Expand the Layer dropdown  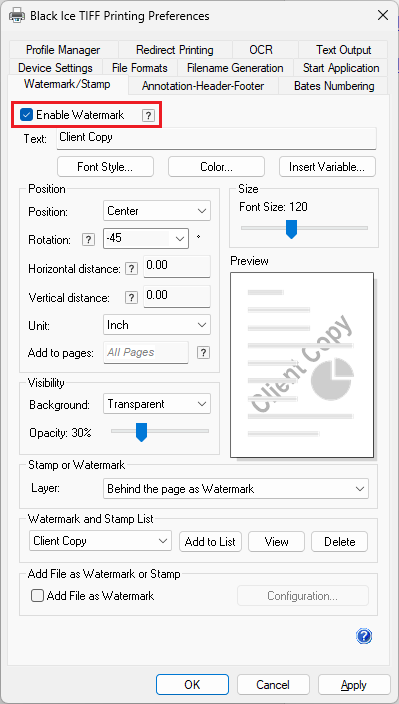pyautogui.click(x=236, y=488)
